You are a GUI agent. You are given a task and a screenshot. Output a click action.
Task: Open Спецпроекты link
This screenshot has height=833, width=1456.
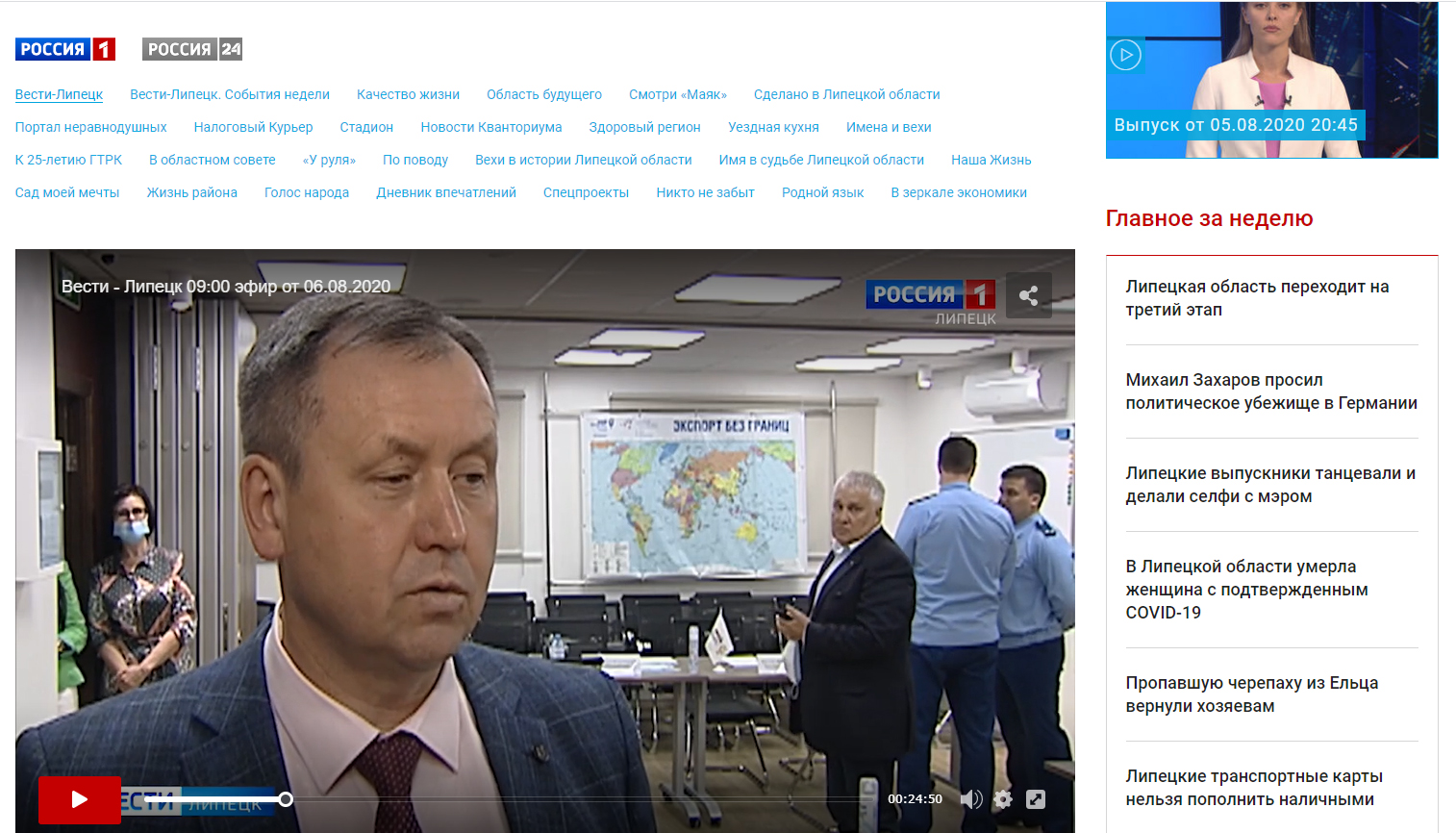coord(586,192)
